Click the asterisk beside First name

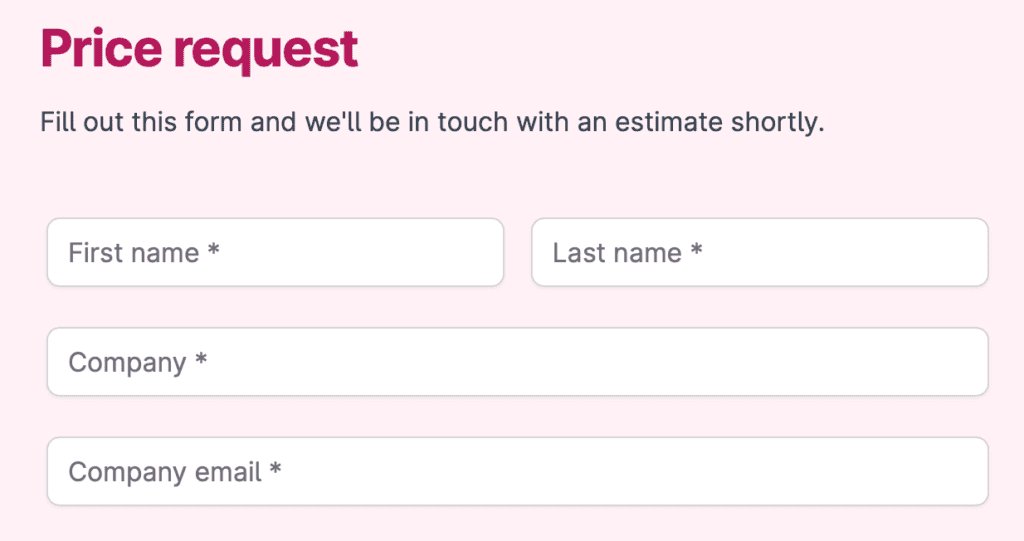coord(213,252)
